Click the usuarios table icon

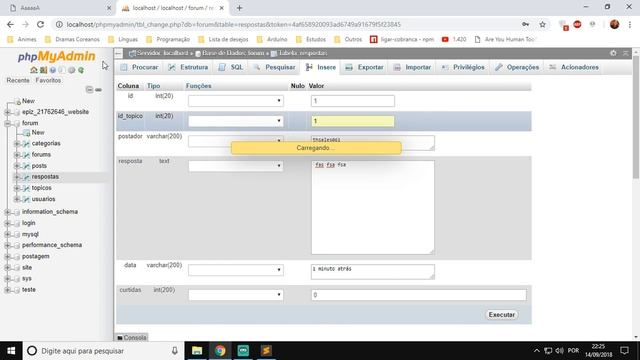coord(27,199)
